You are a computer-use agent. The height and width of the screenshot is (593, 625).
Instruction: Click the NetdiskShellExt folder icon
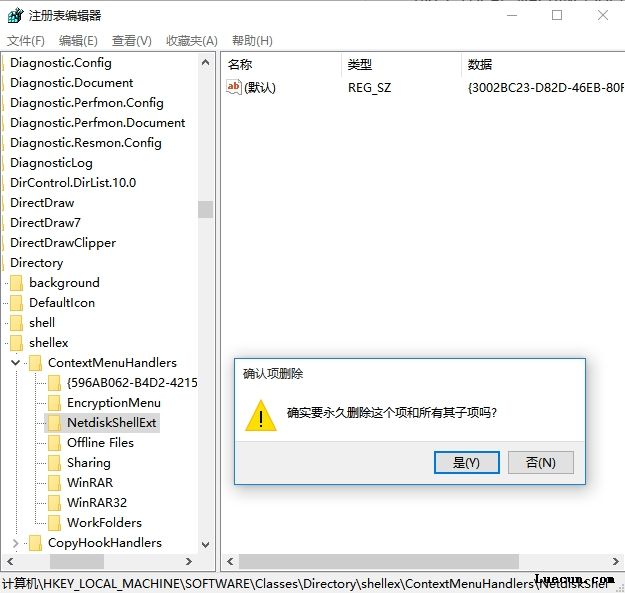pyautogui.click(x=54, y=423)
